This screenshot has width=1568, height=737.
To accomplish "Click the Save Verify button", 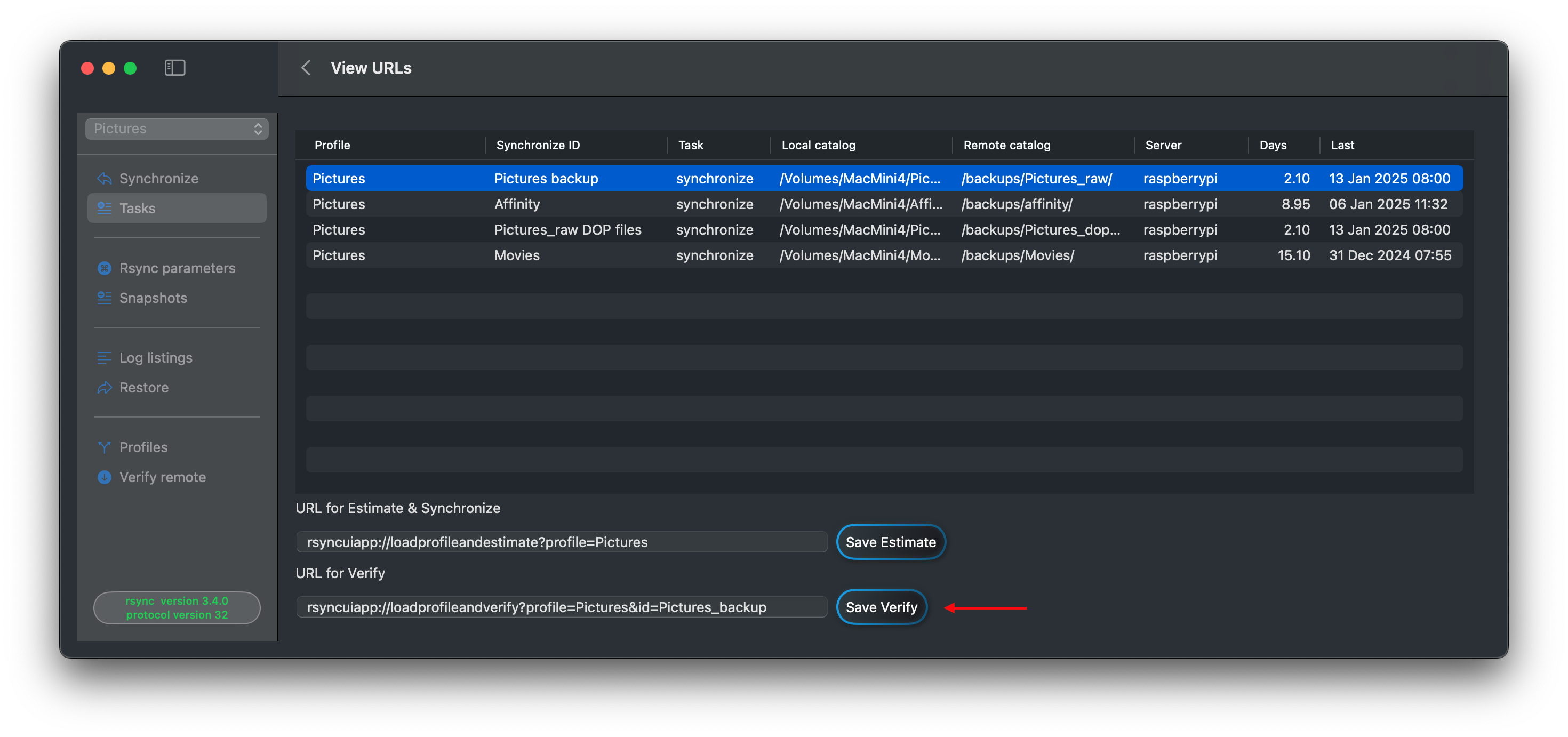I will pyautogui.click(x=882, y=607).
